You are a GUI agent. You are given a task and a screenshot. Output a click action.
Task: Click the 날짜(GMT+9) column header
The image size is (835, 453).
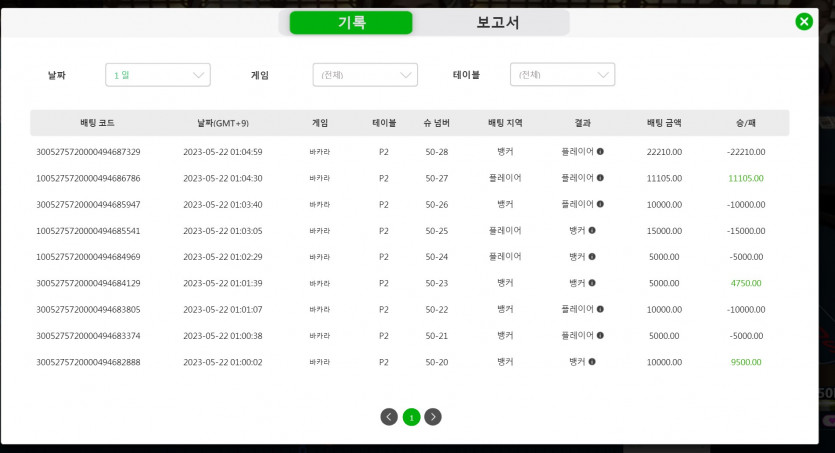tap(223, 123)
